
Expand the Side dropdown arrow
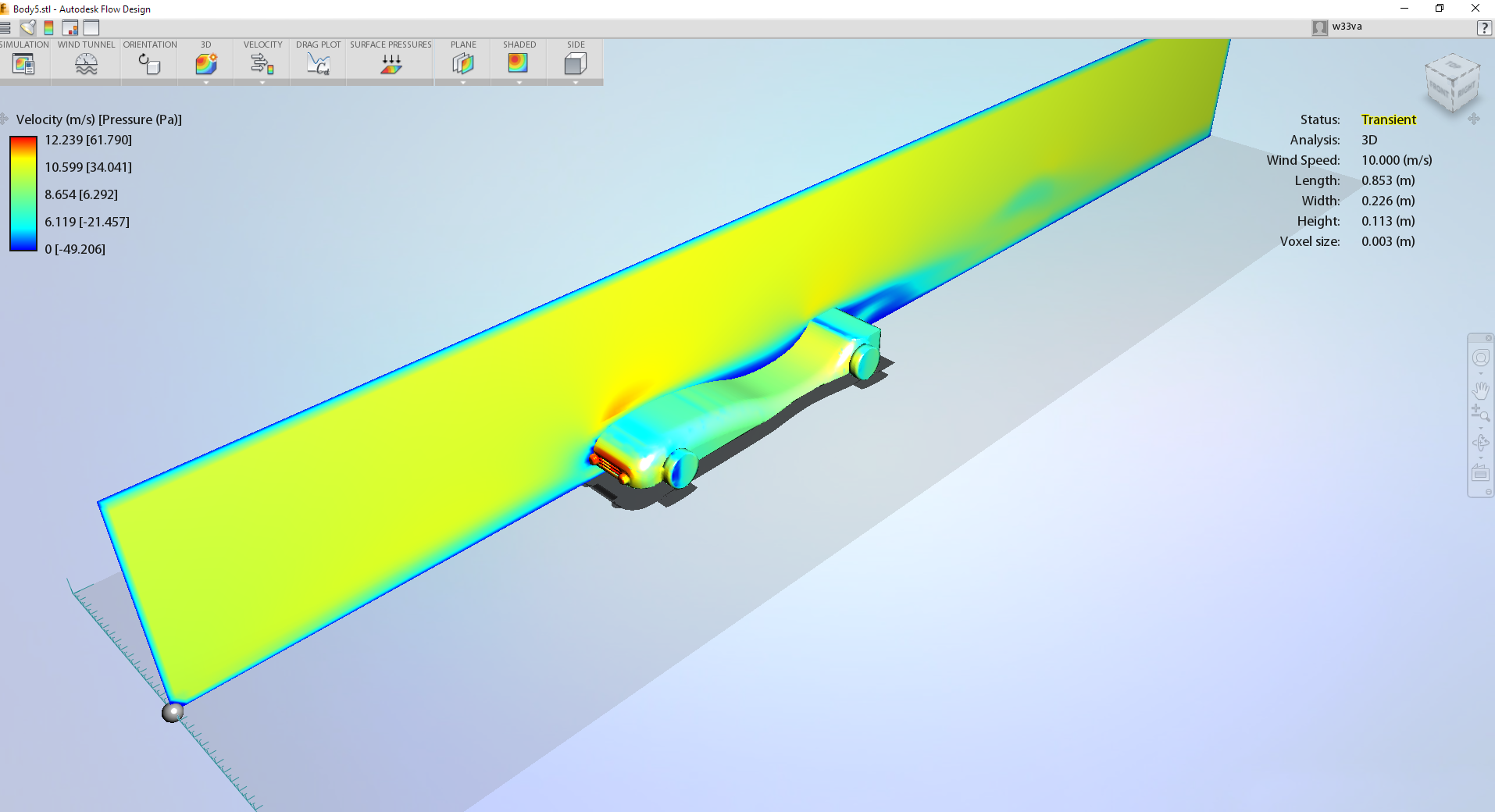pyautogui.click(x=576, y=82)
